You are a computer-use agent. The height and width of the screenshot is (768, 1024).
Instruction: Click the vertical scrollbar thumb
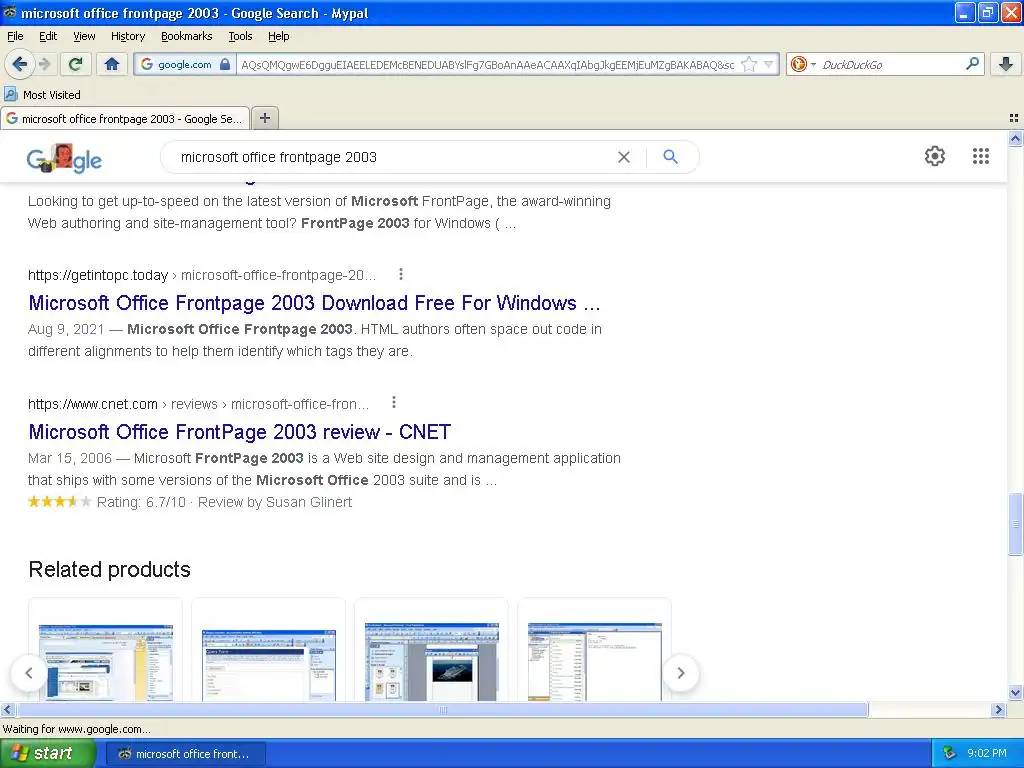pos(1015,524)
